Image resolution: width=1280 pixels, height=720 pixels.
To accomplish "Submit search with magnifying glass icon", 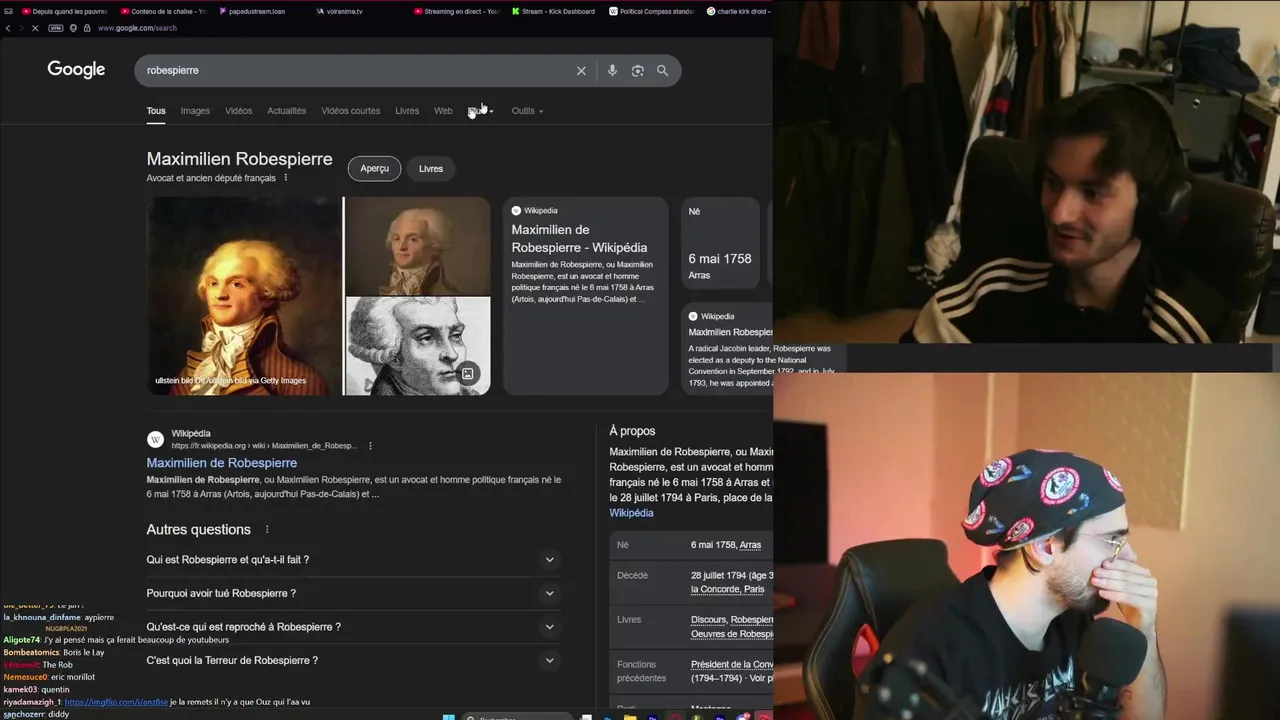I will coord(662,71).
